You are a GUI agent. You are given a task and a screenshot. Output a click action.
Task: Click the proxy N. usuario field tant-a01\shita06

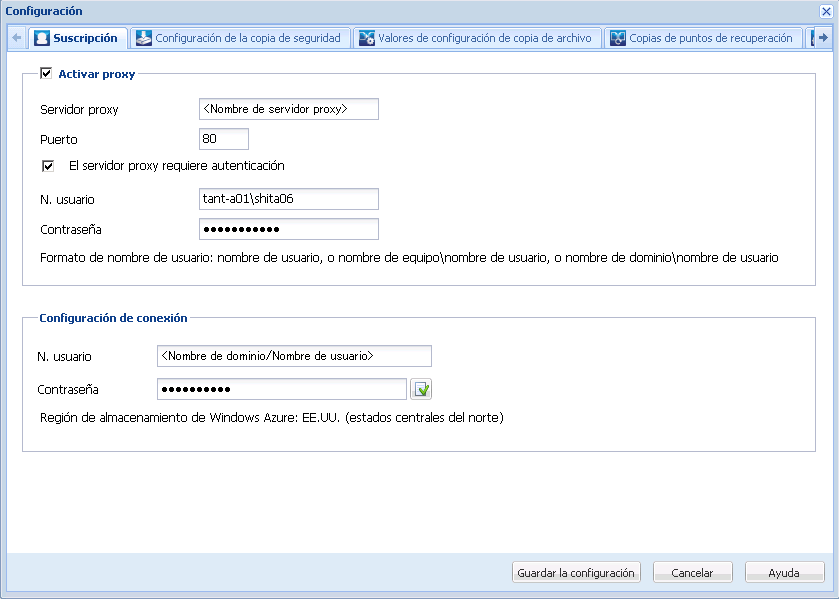point(289,199)
